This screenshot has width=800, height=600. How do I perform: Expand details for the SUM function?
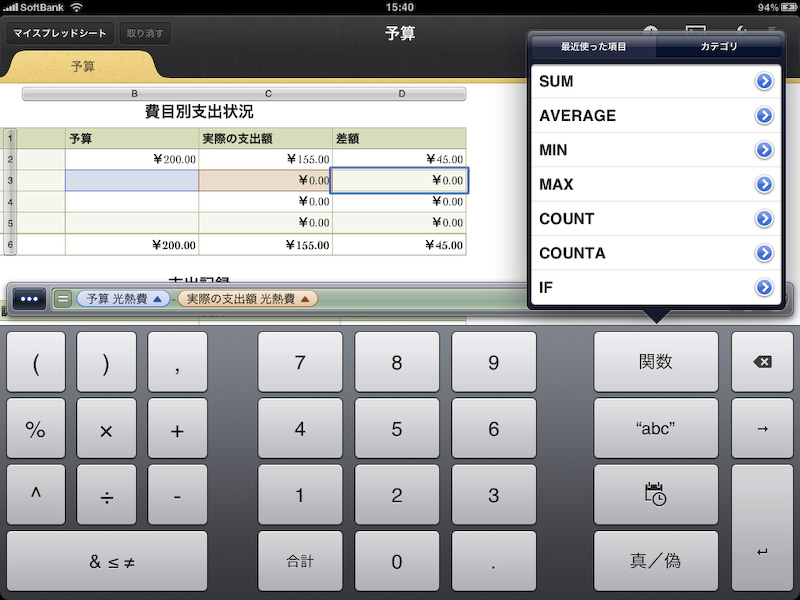tap(764, 81)
